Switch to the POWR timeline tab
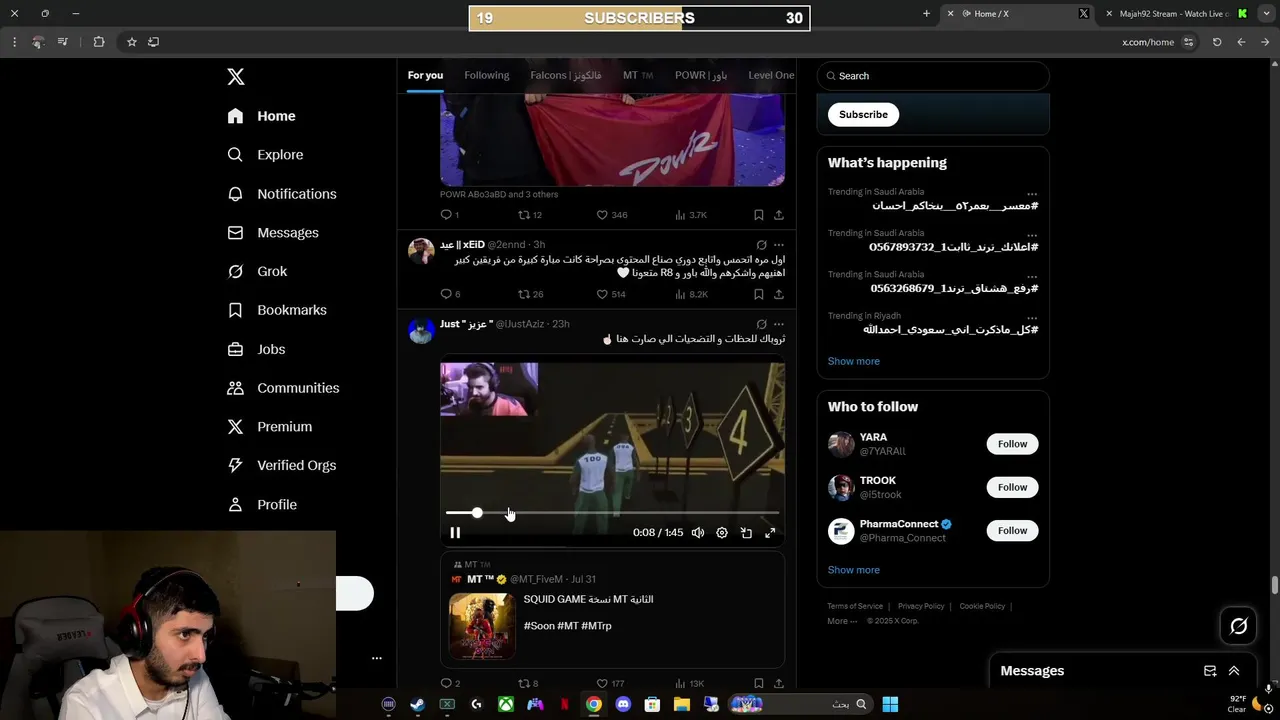 (701, 75)
